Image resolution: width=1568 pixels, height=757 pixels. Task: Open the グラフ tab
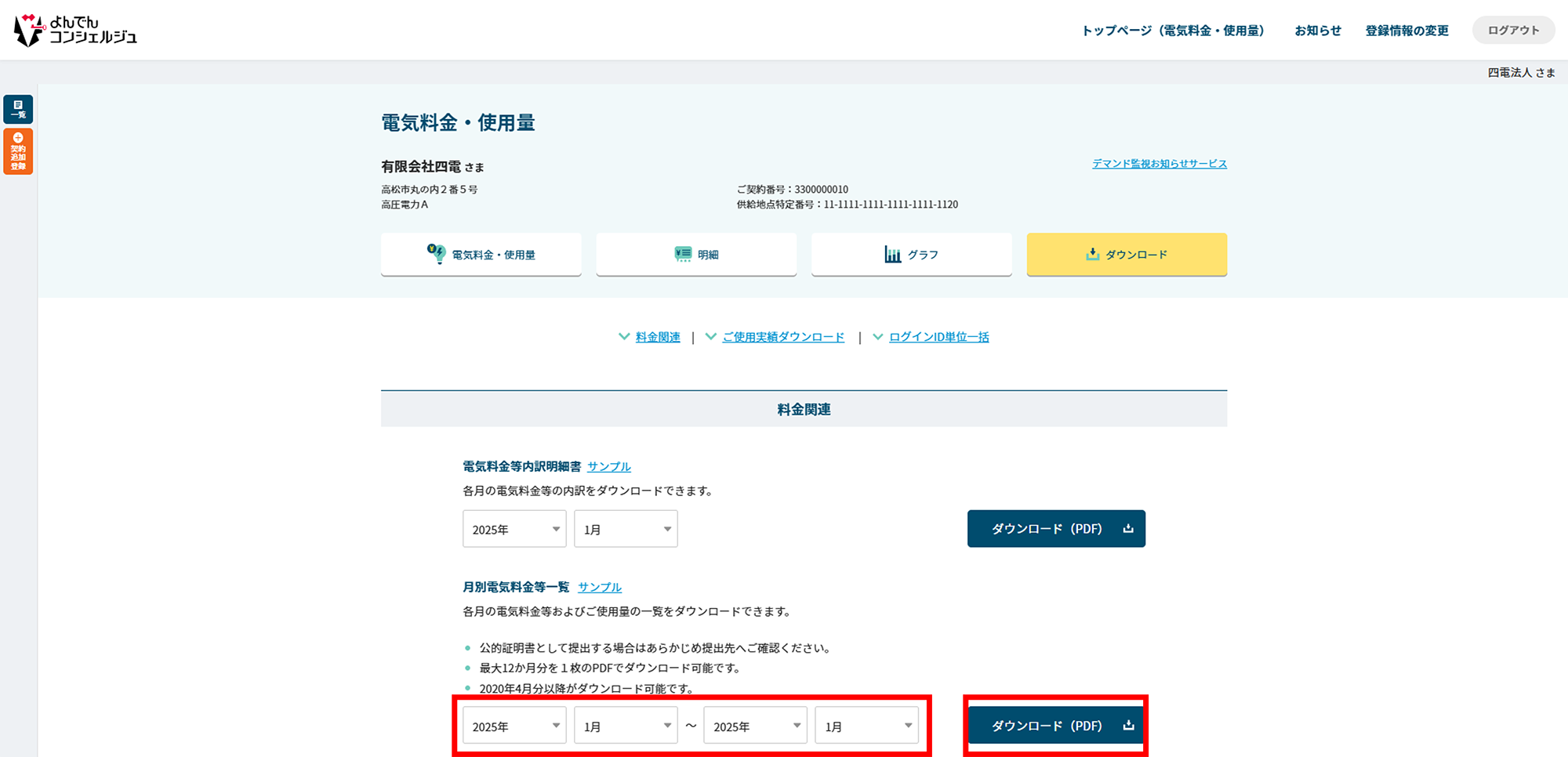pyautogui.click(x=911, y=255)
